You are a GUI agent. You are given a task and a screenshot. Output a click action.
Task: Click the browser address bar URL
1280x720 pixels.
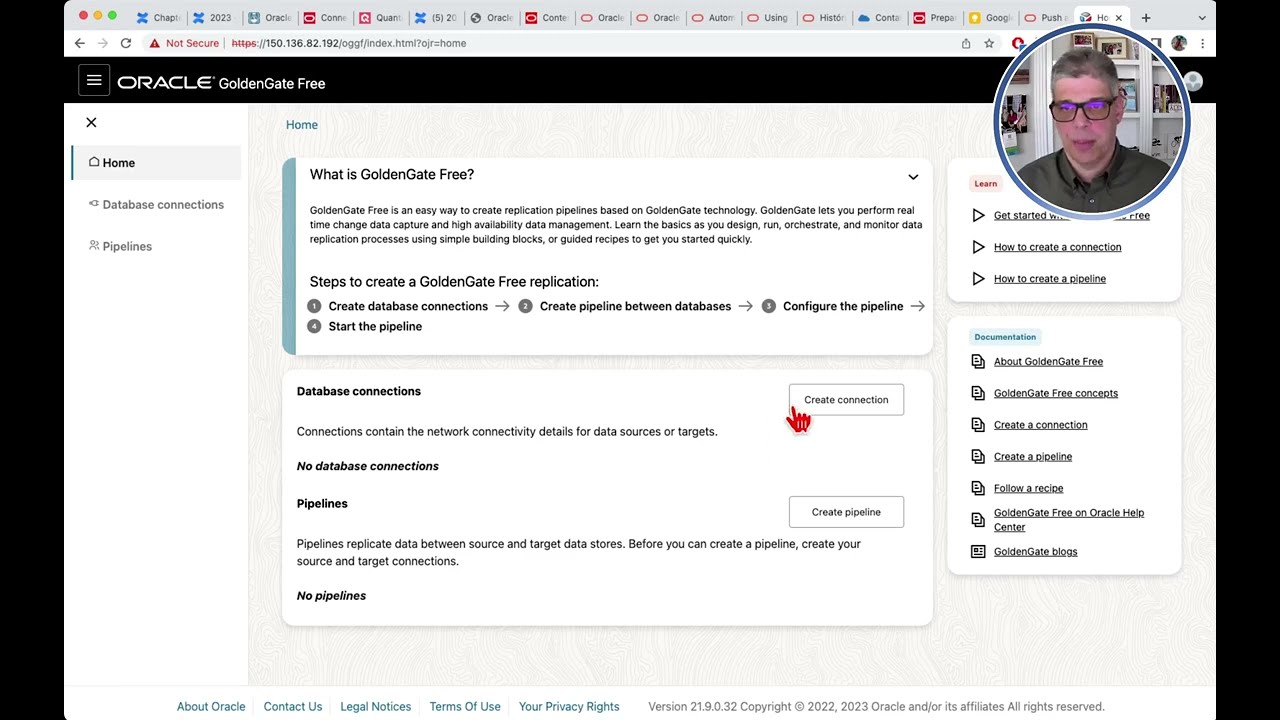pyautogui.click(x=349, y=43)
